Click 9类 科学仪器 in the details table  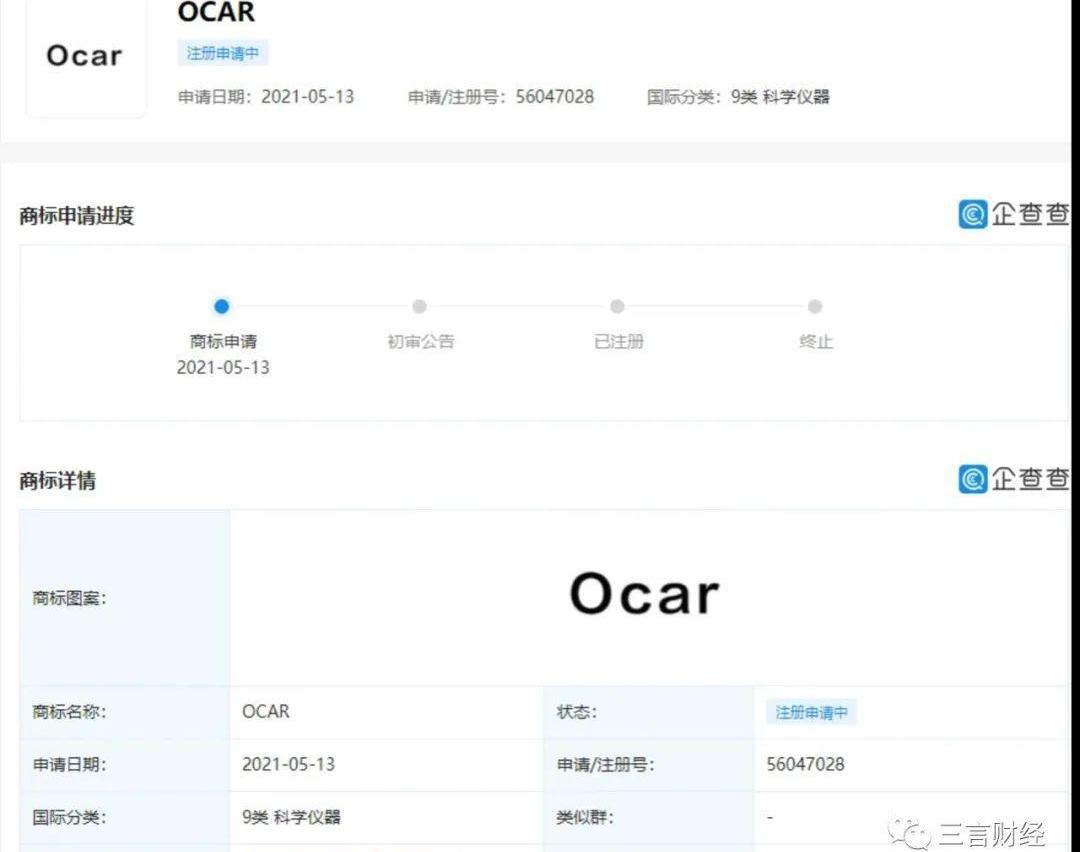[x=291, y=817]
